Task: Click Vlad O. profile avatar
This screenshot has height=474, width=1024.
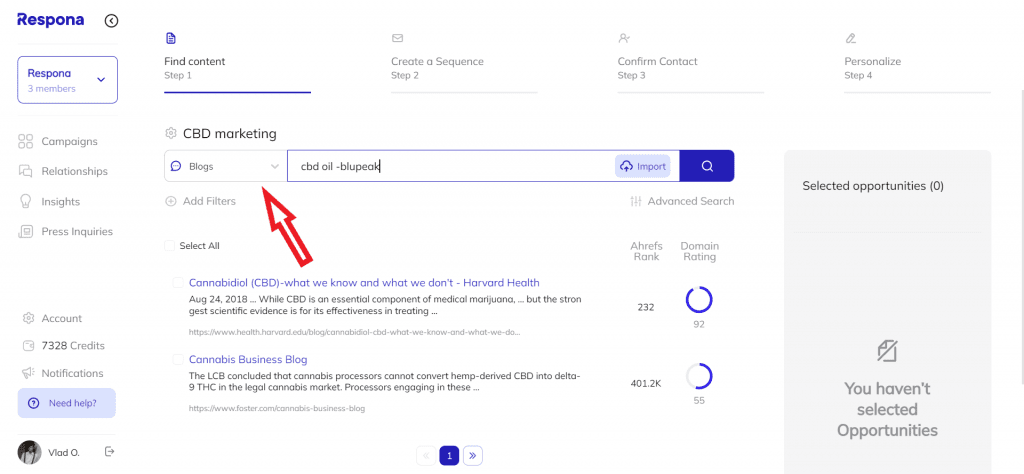Action: pos(29,452)
